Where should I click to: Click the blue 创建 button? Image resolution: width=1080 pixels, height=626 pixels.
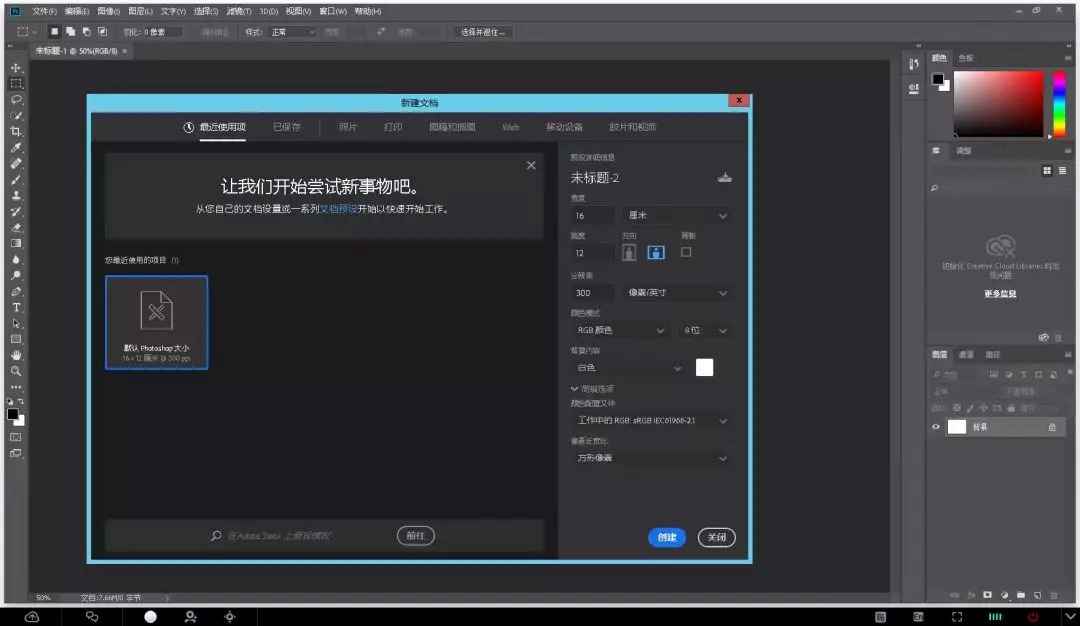coord(666,537)
